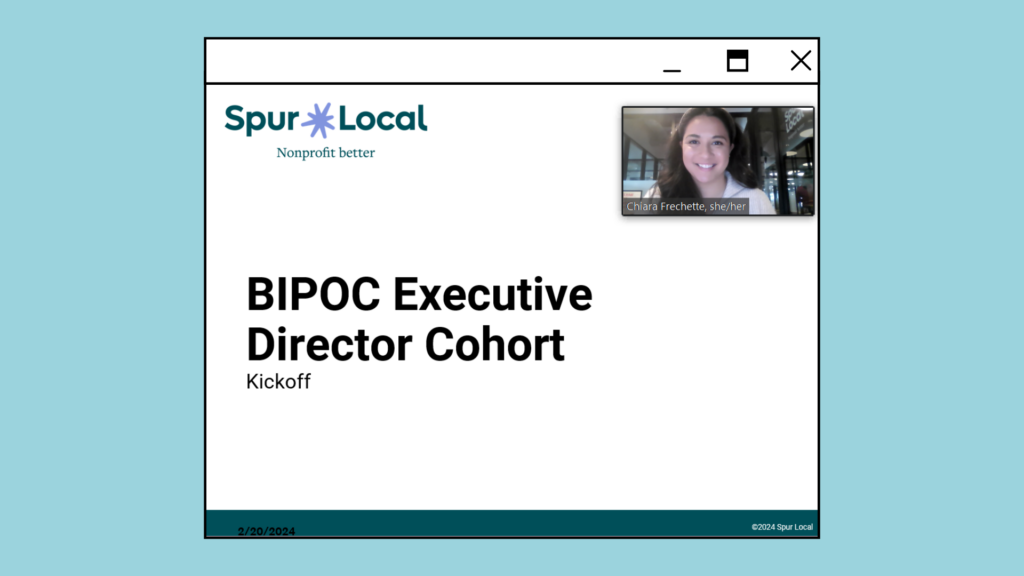Click the '©2024 Spur Local' copyright text
Image resolution: width=1024 pixels, height=576 pixels.
click(x=782, y=527)
